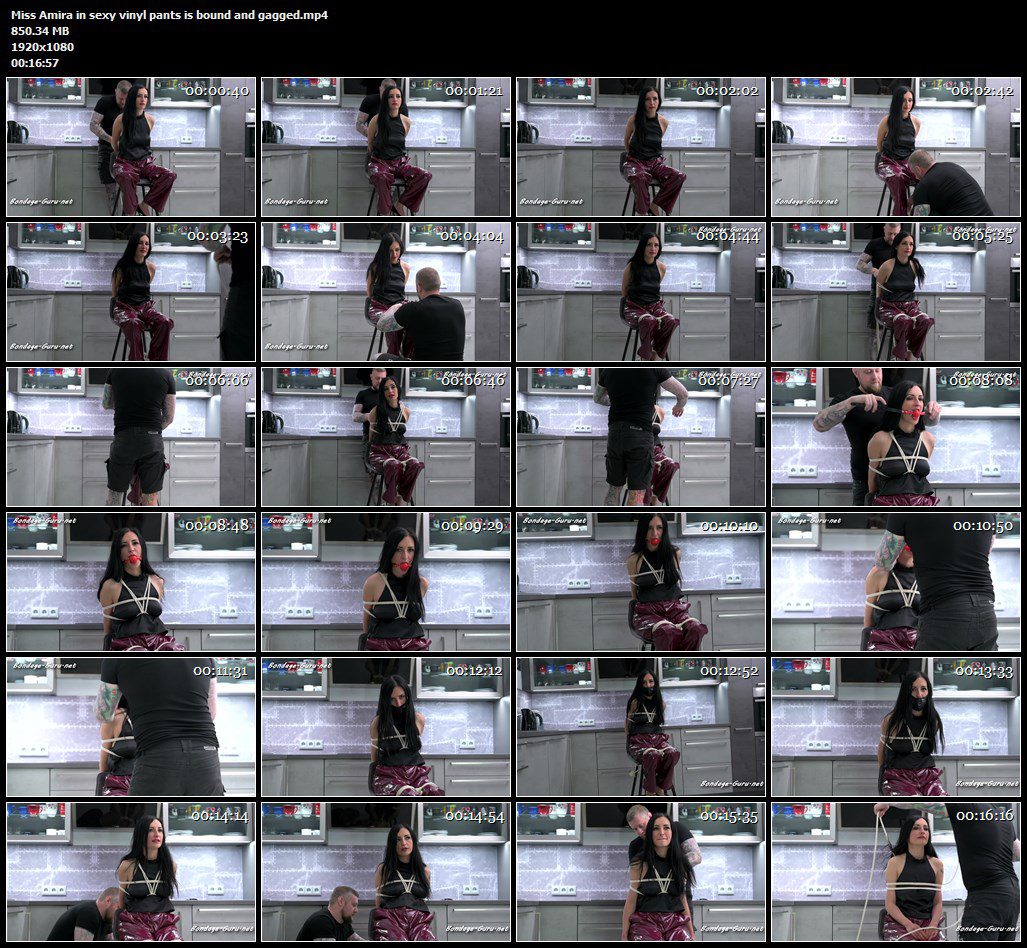
Task: Click the 00:06:06 thumbnail
Action: (x=131, y=437)
